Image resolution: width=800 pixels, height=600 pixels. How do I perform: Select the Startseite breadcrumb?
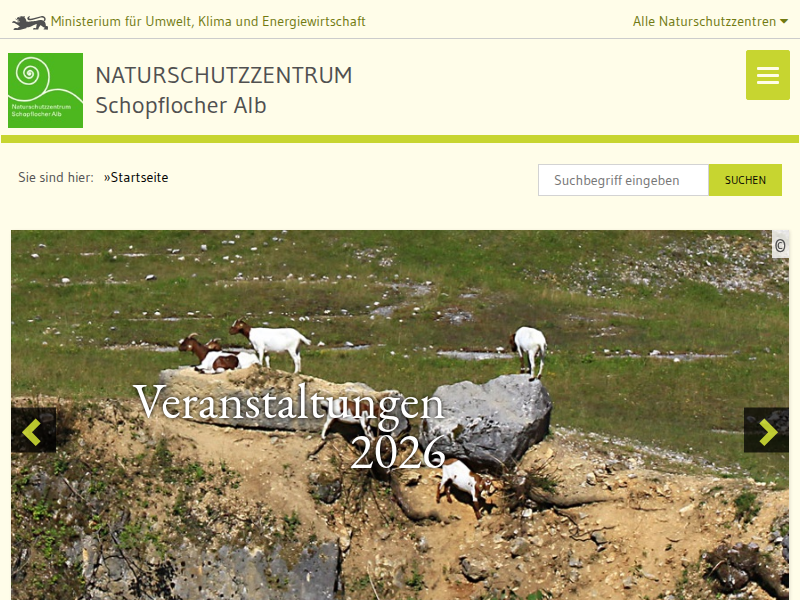136,178
